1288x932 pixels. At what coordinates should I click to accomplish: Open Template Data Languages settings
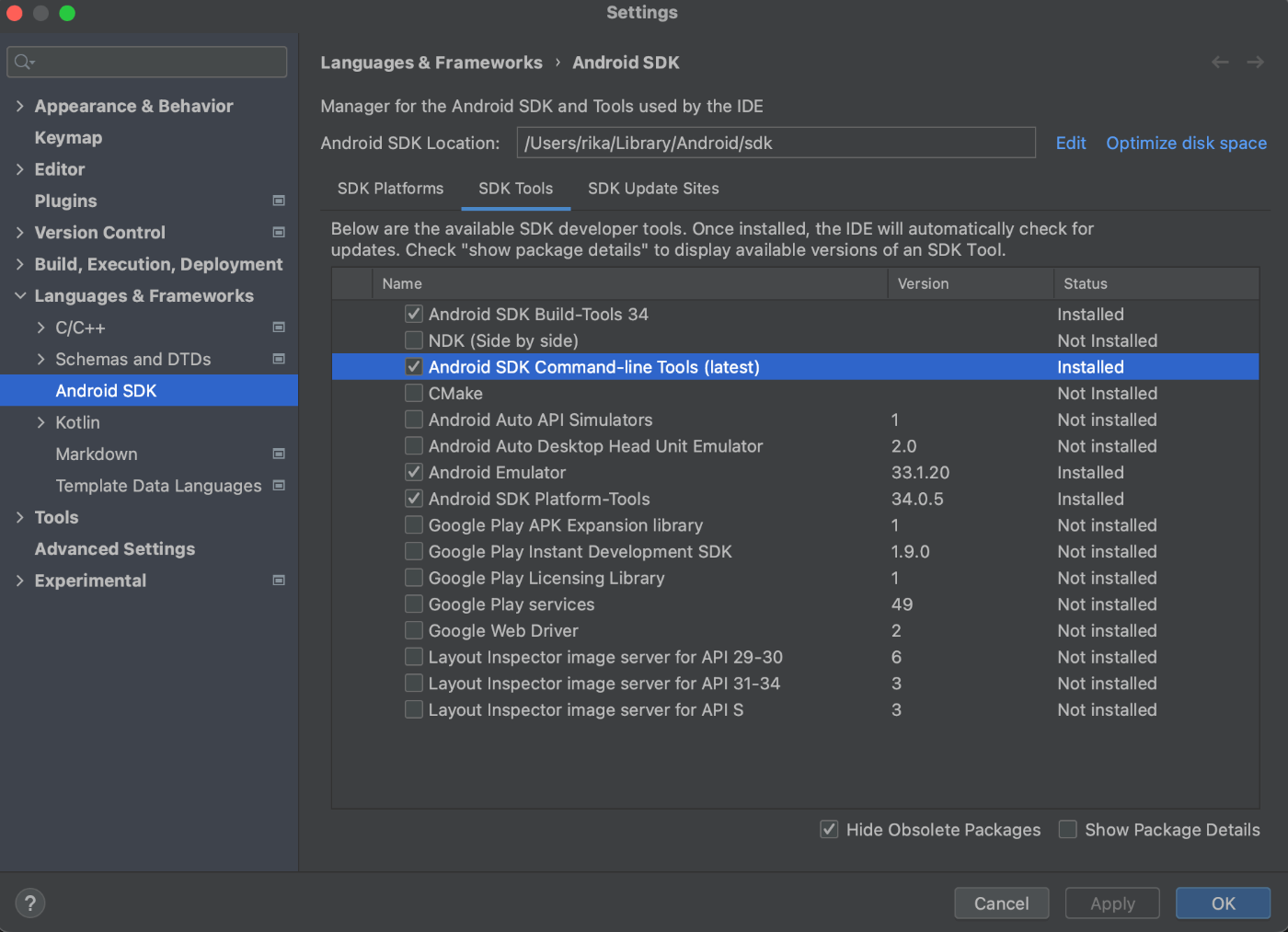click(158, 486)
